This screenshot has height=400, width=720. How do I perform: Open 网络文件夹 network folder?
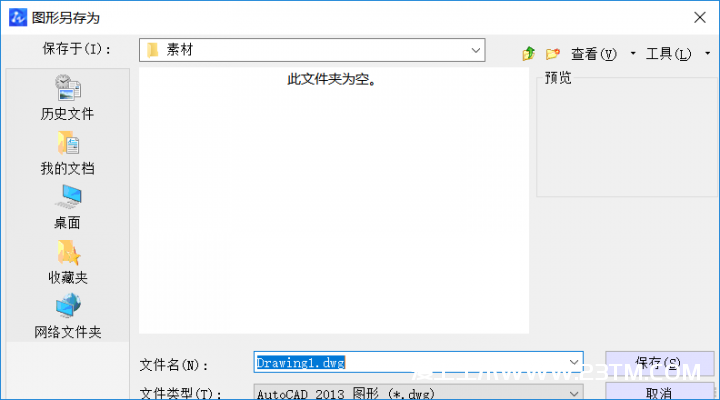point(67,316)
